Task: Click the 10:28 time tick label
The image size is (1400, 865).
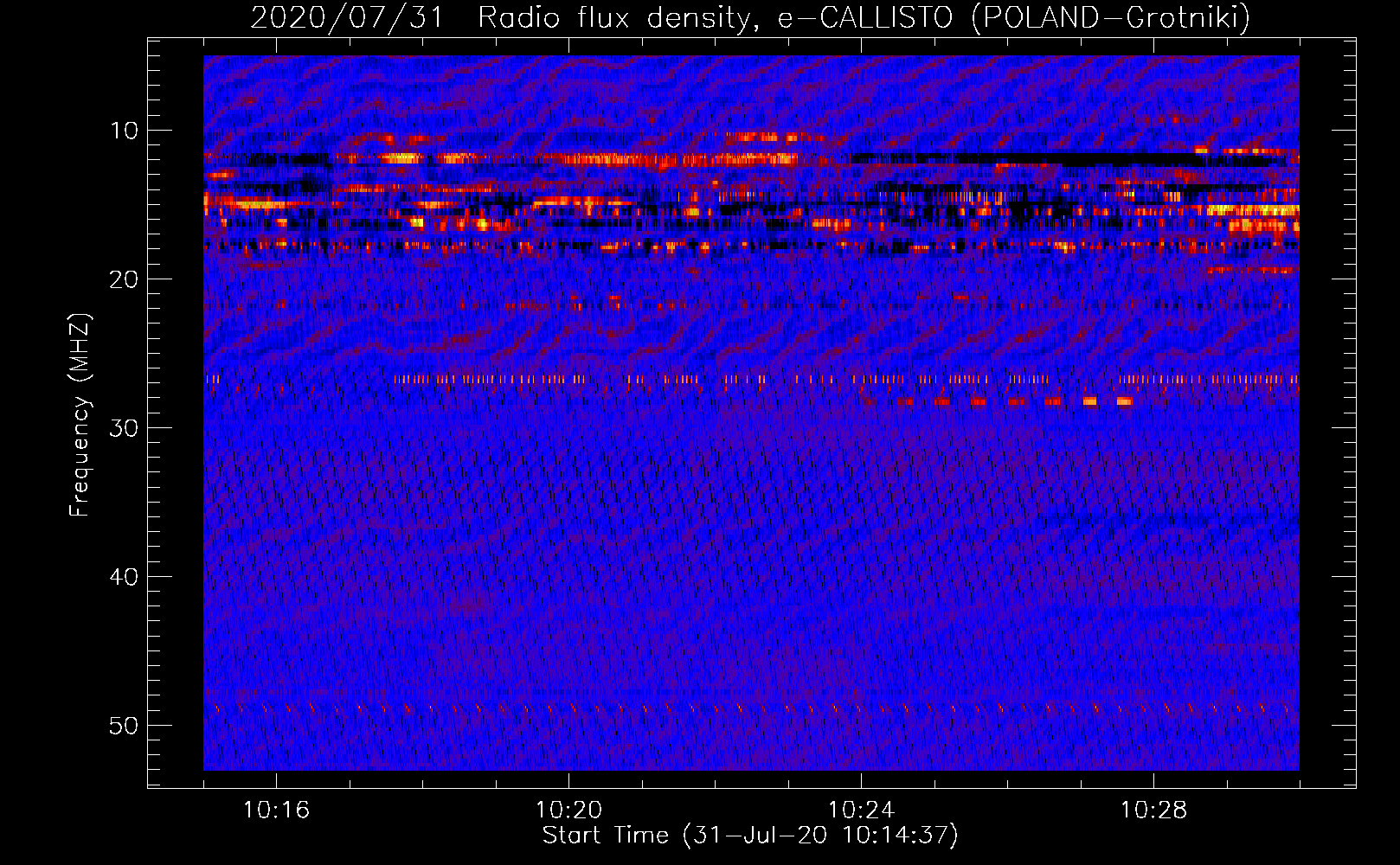Action: (1153, 811)
